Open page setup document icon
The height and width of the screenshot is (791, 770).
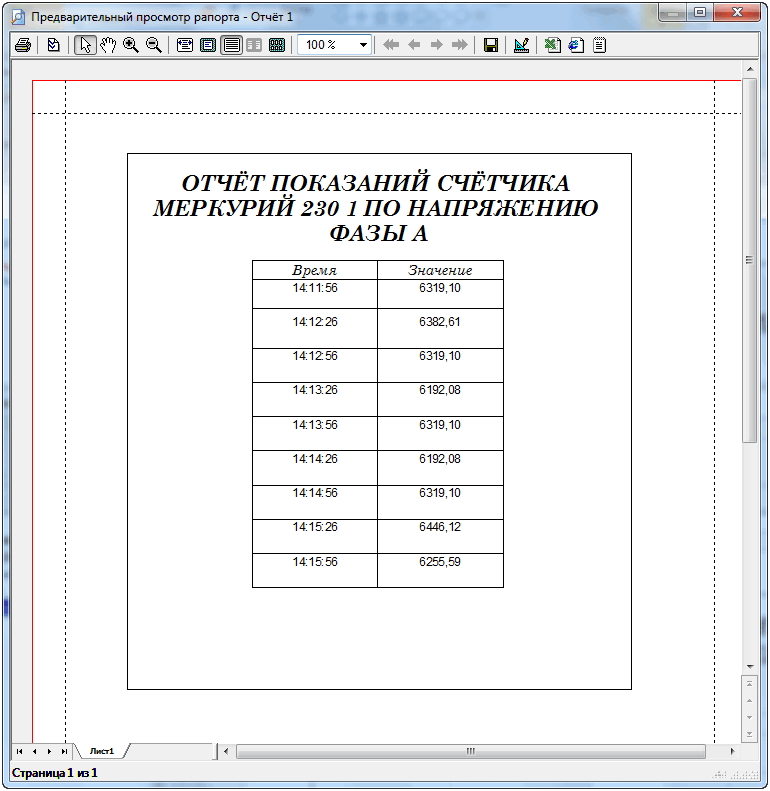(x=53, y=45)
